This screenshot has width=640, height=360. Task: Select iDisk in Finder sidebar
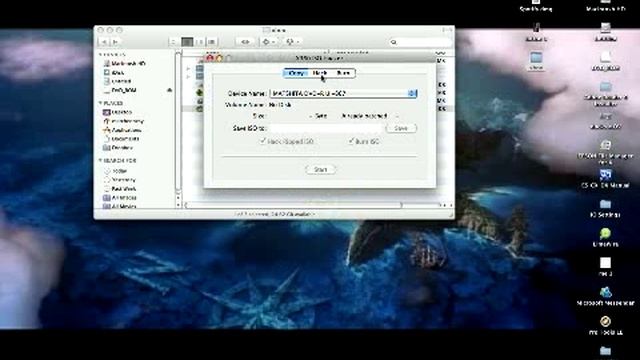tap(114, 73)
